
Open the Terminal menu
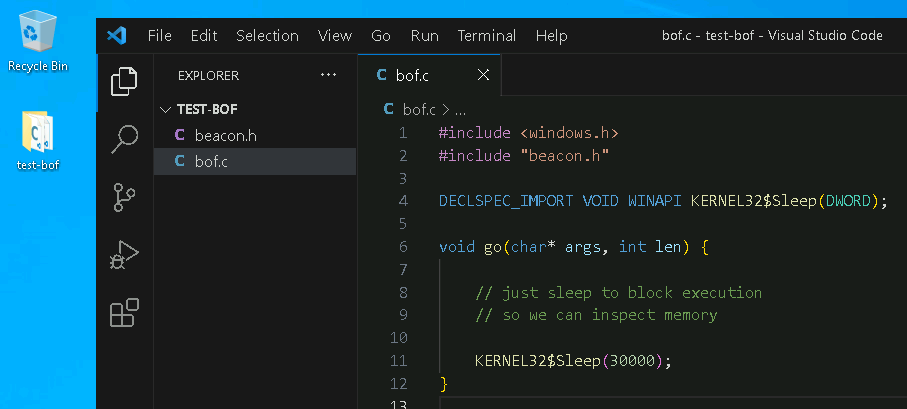487,36
